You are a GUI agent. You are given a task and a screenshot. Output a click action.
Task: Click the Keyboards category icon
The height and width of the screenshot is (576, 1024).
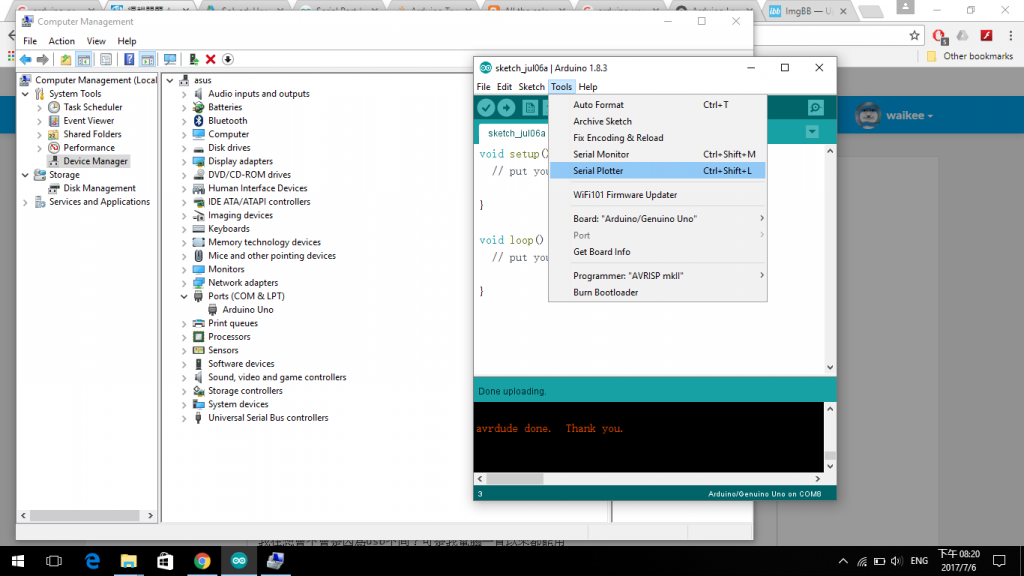pyautogui.click(x=199, y=229)
